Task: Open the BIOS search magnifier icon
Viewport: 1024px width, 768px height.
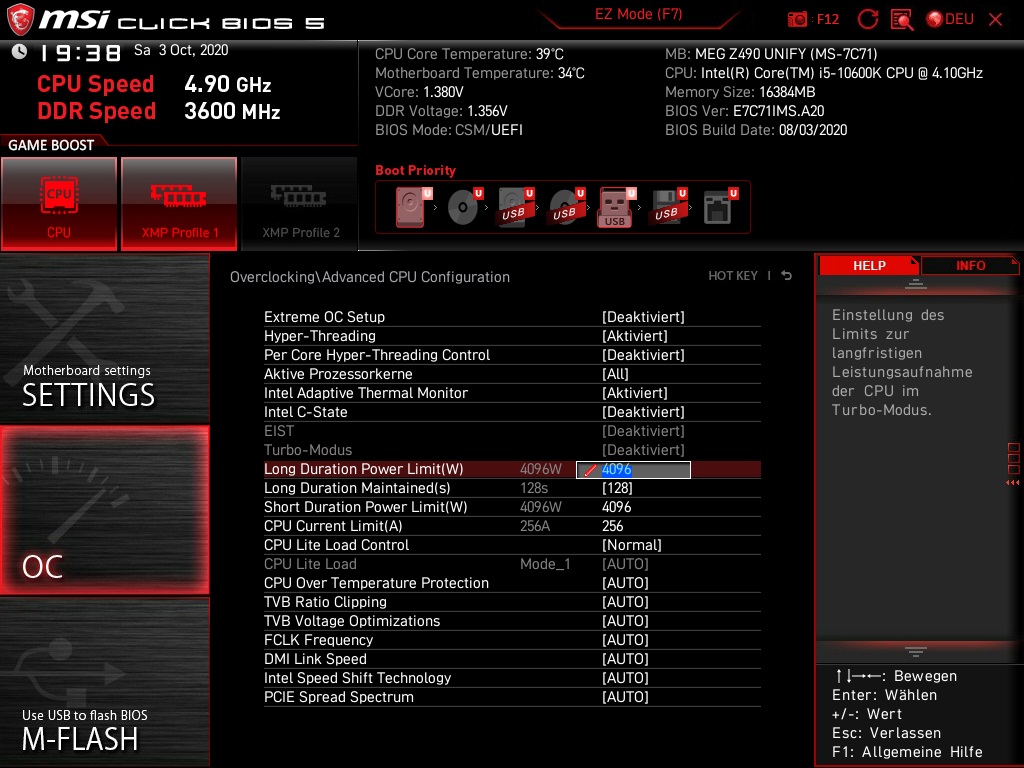Action: [x=902, y=20]
